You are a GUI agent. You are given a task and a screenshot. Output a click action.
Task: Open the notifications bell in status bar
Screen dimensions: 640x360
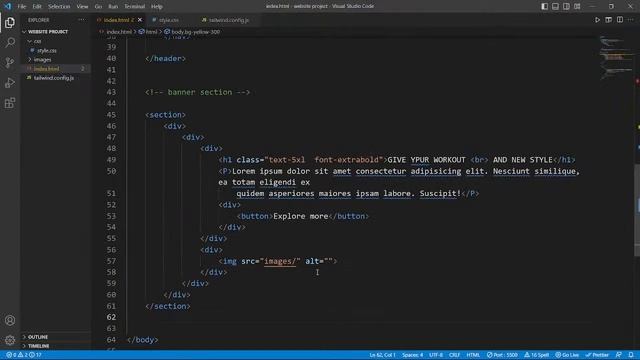(x=631, y=355)
